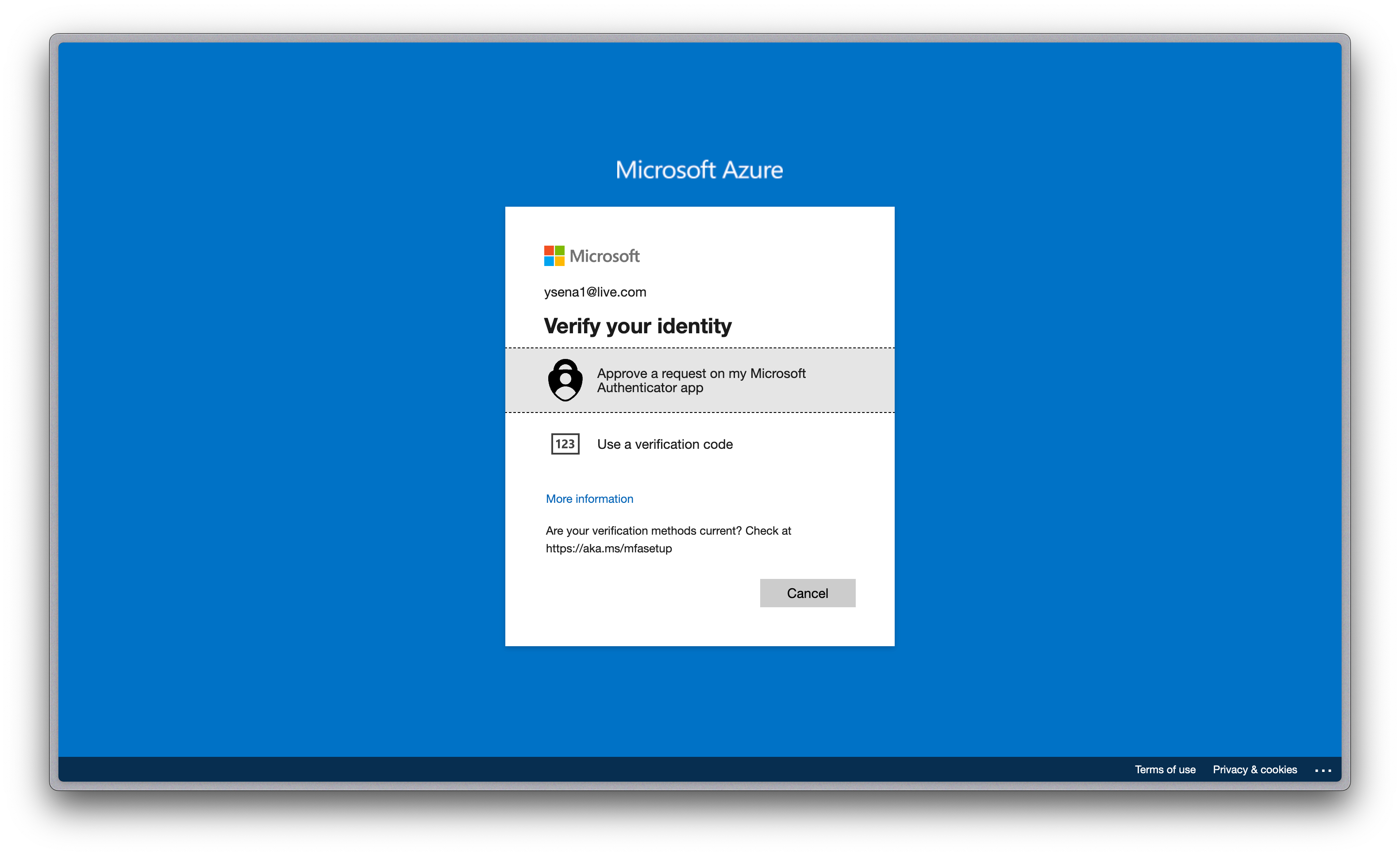This screenshot has height=856, width=1400.
Task: Open Terms of use in footer
Action: coord(1165,770)
